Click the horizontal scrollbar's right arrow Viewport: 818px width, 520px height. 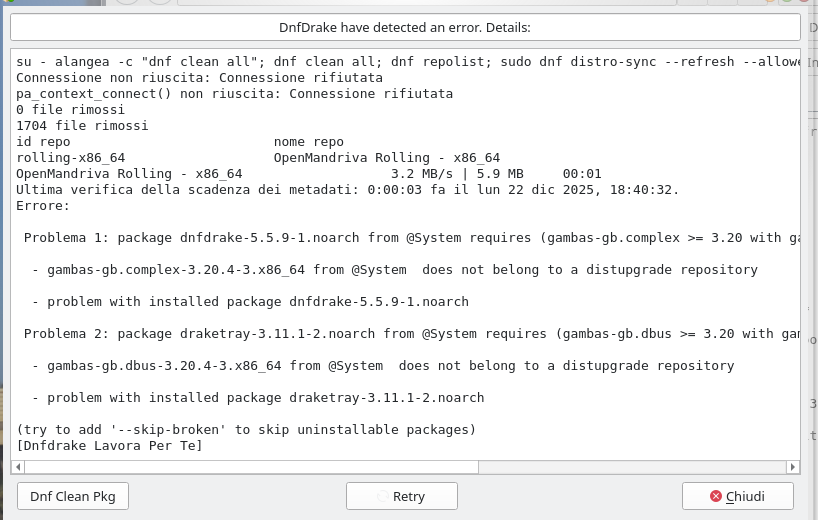[x=793, y=466]
